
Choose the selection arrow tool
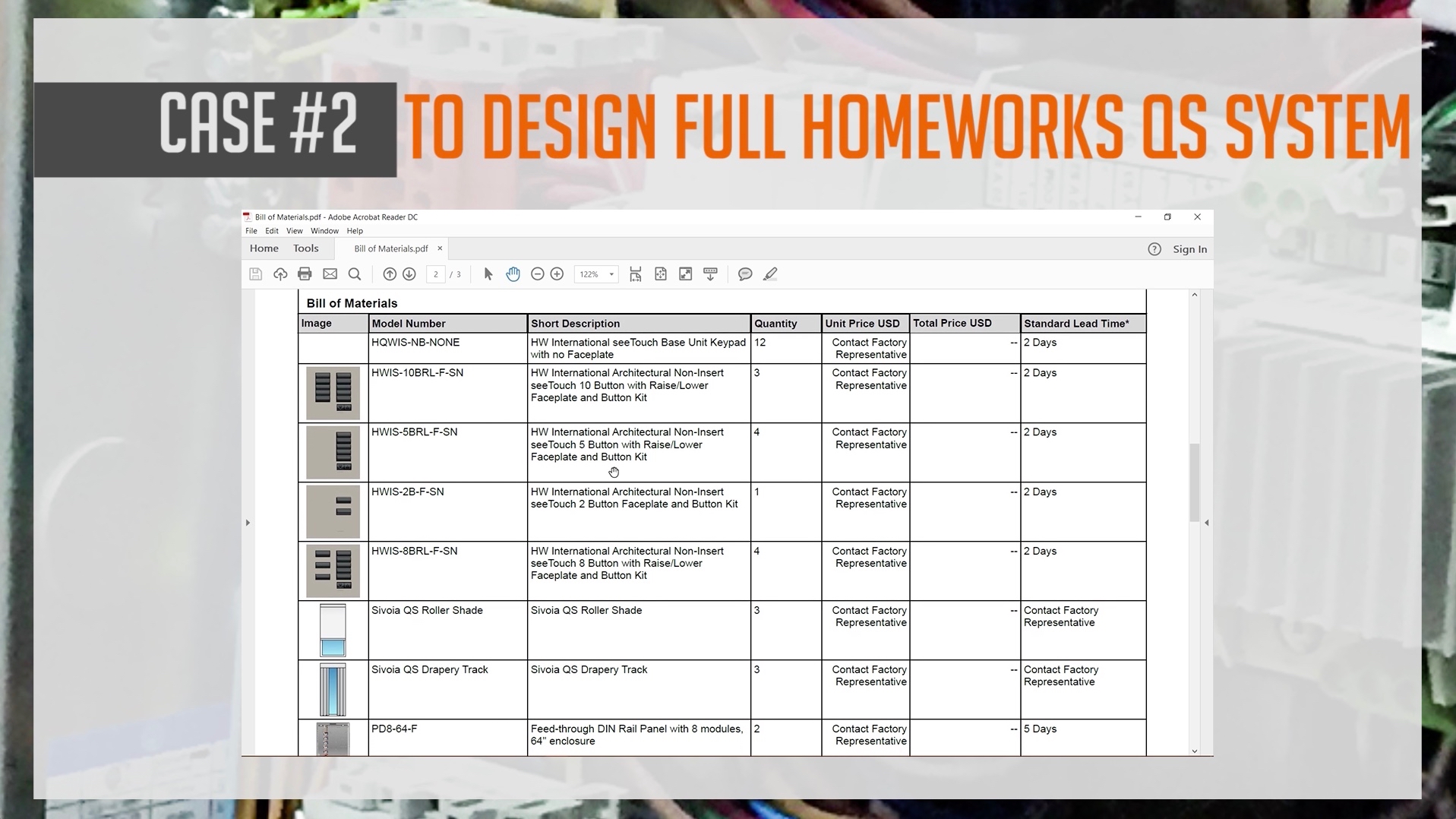pos(488,274)
